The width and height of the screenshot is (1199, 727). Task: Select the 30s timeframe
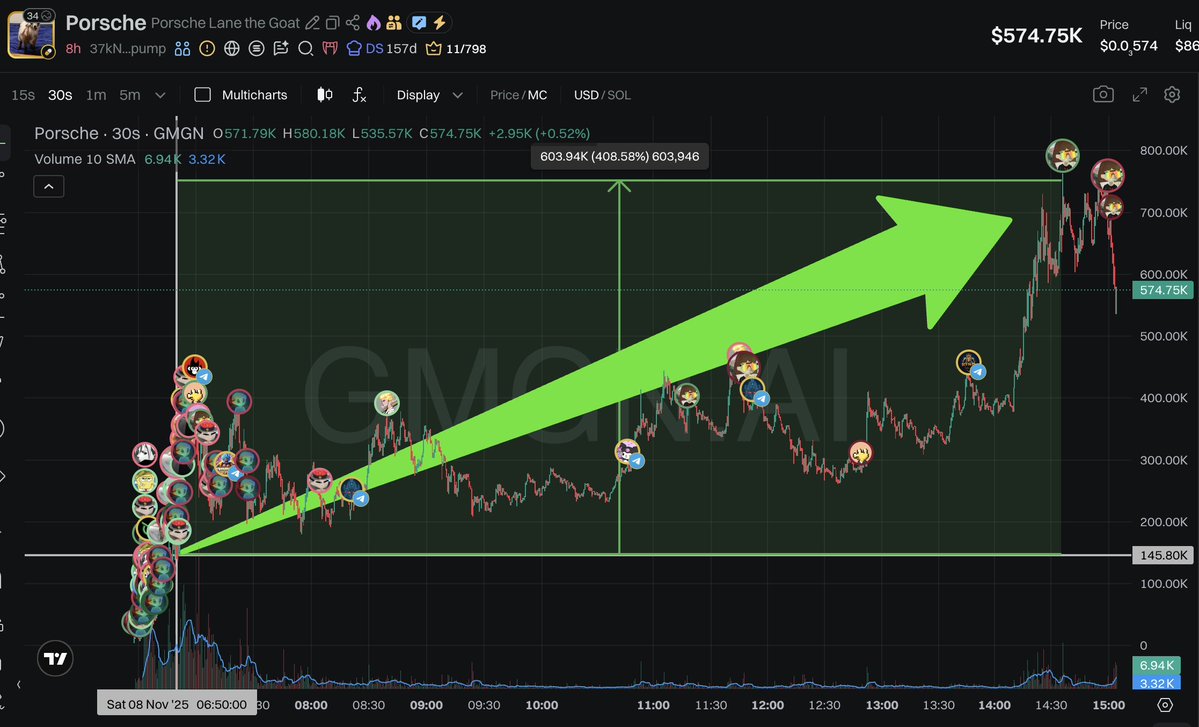point(60,95)
